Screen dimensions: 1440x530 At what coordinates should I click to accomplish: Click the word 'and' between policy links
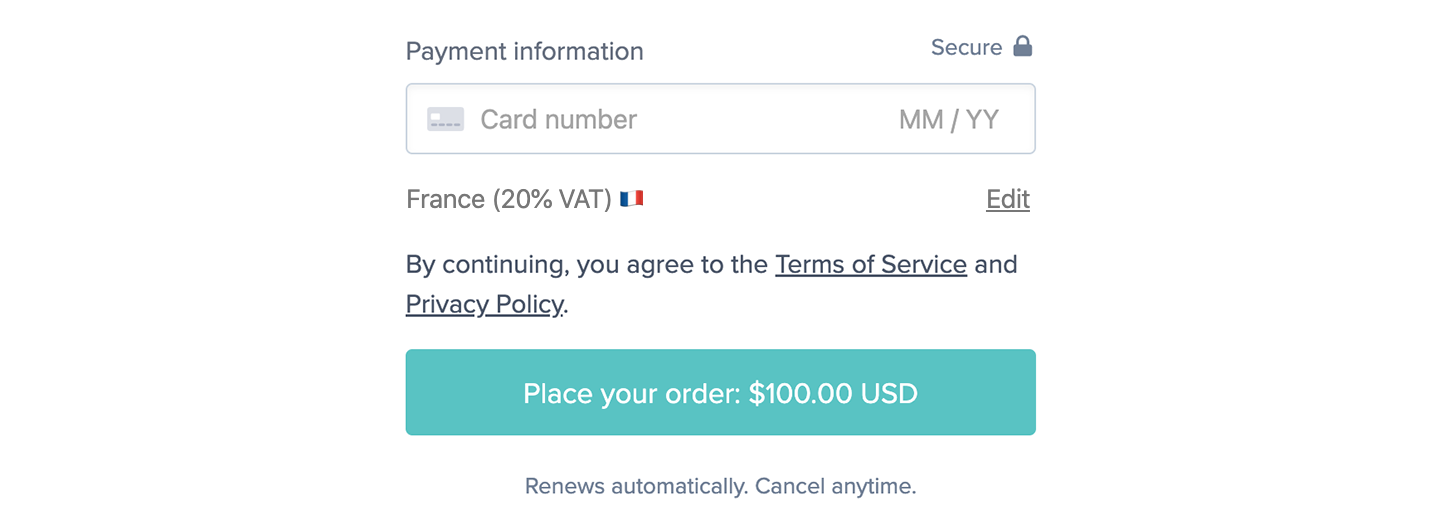(x=996, y=264)
